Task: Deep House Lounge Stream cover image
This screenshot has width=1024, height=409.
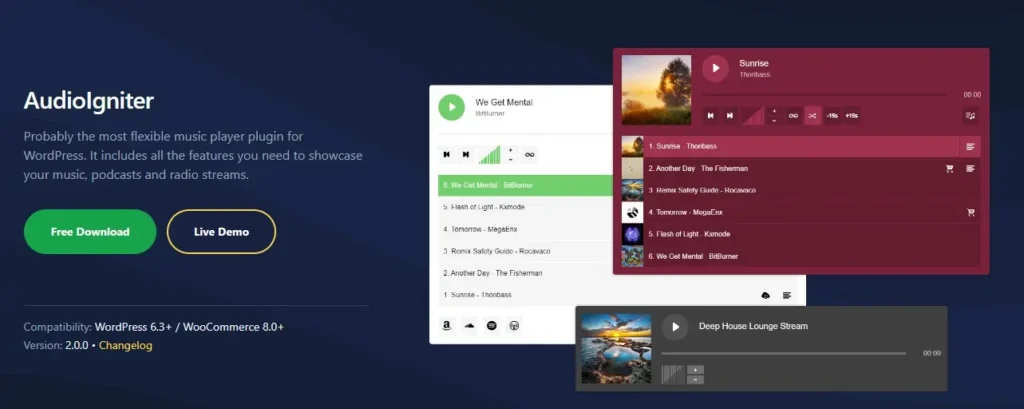Action: (616, 348)
